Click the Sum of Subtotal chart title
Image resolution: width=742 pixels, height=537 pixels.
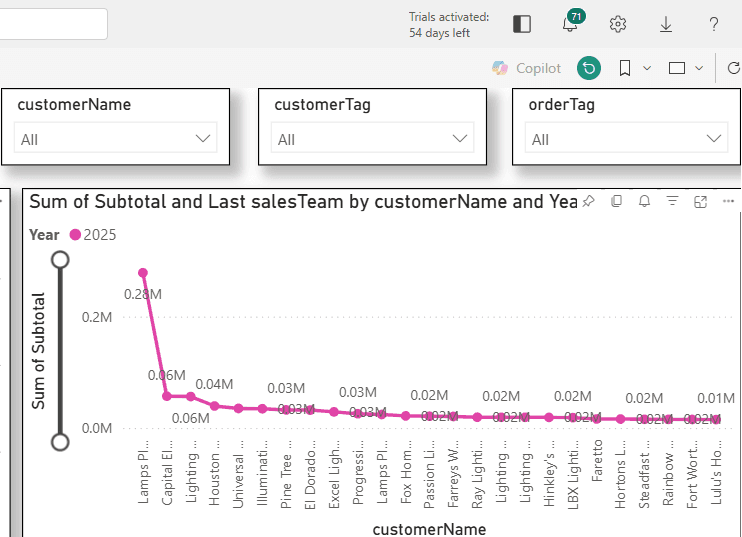click(x=303, y=202)
